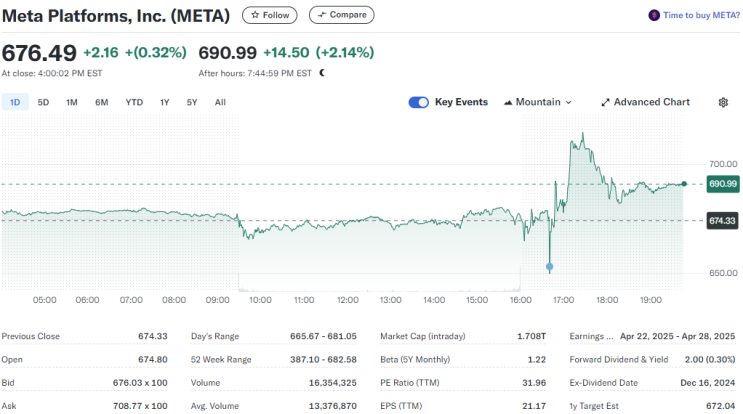Select the 5Y chart range

point(192,102)
